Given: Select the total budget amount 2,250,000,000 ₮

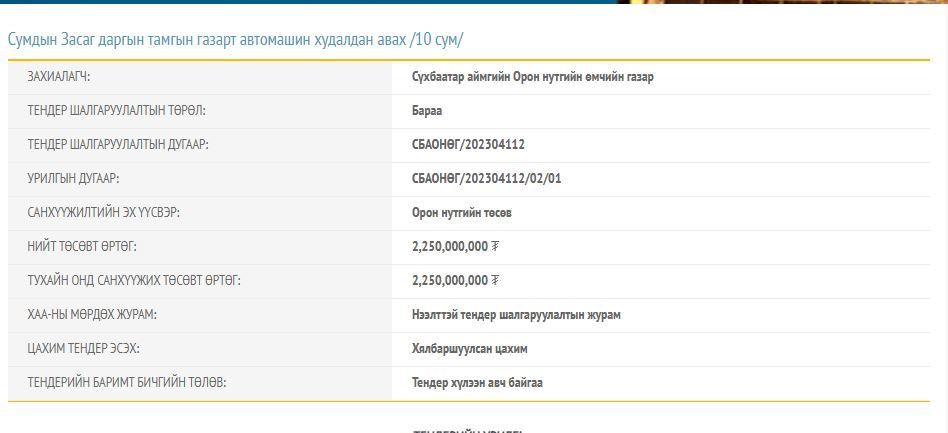Looking at the screenshot, I should click(x=455, y=247).
